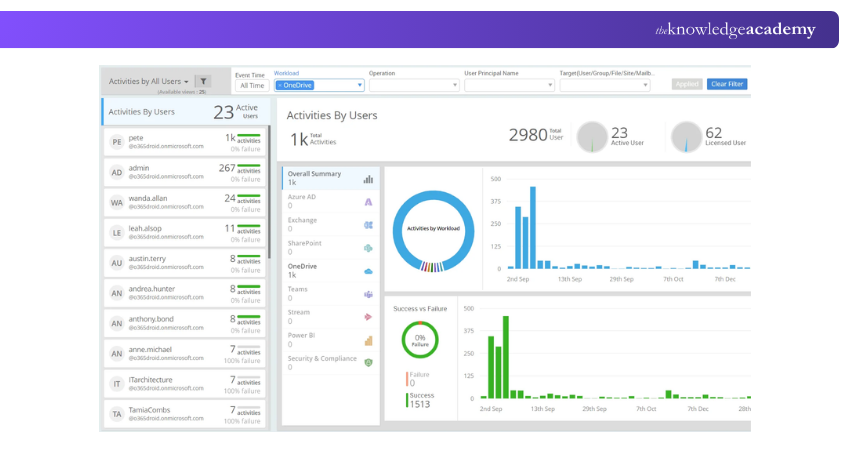
Task: Remove the OneDrive tag from Workload filter
Action: point(280,85)
